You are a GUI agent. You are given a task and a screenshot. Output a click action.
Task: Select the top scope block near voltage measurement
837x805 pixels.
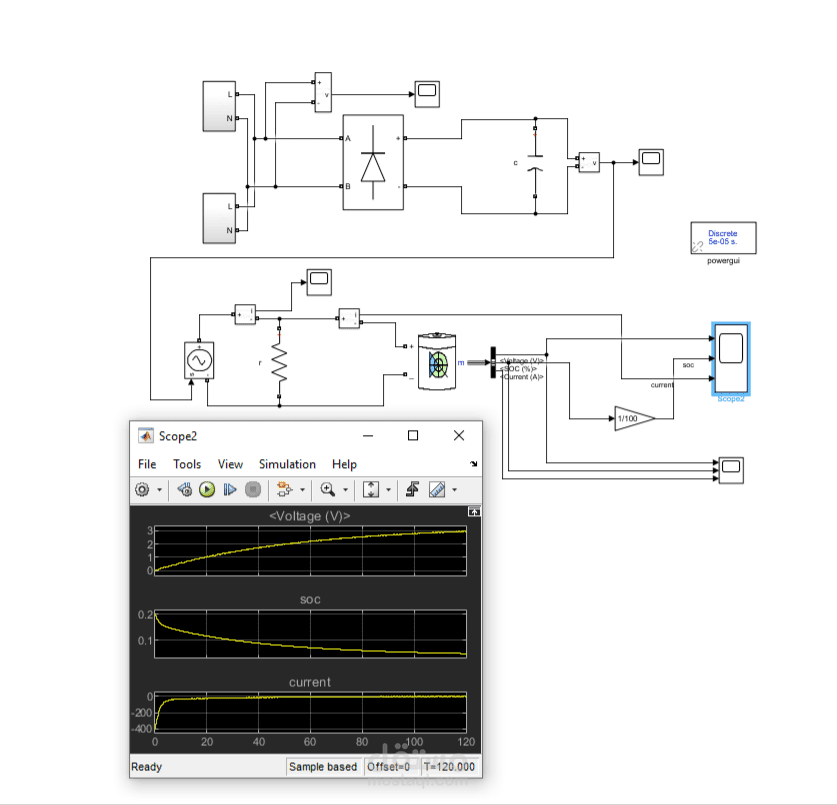point(427,94)
